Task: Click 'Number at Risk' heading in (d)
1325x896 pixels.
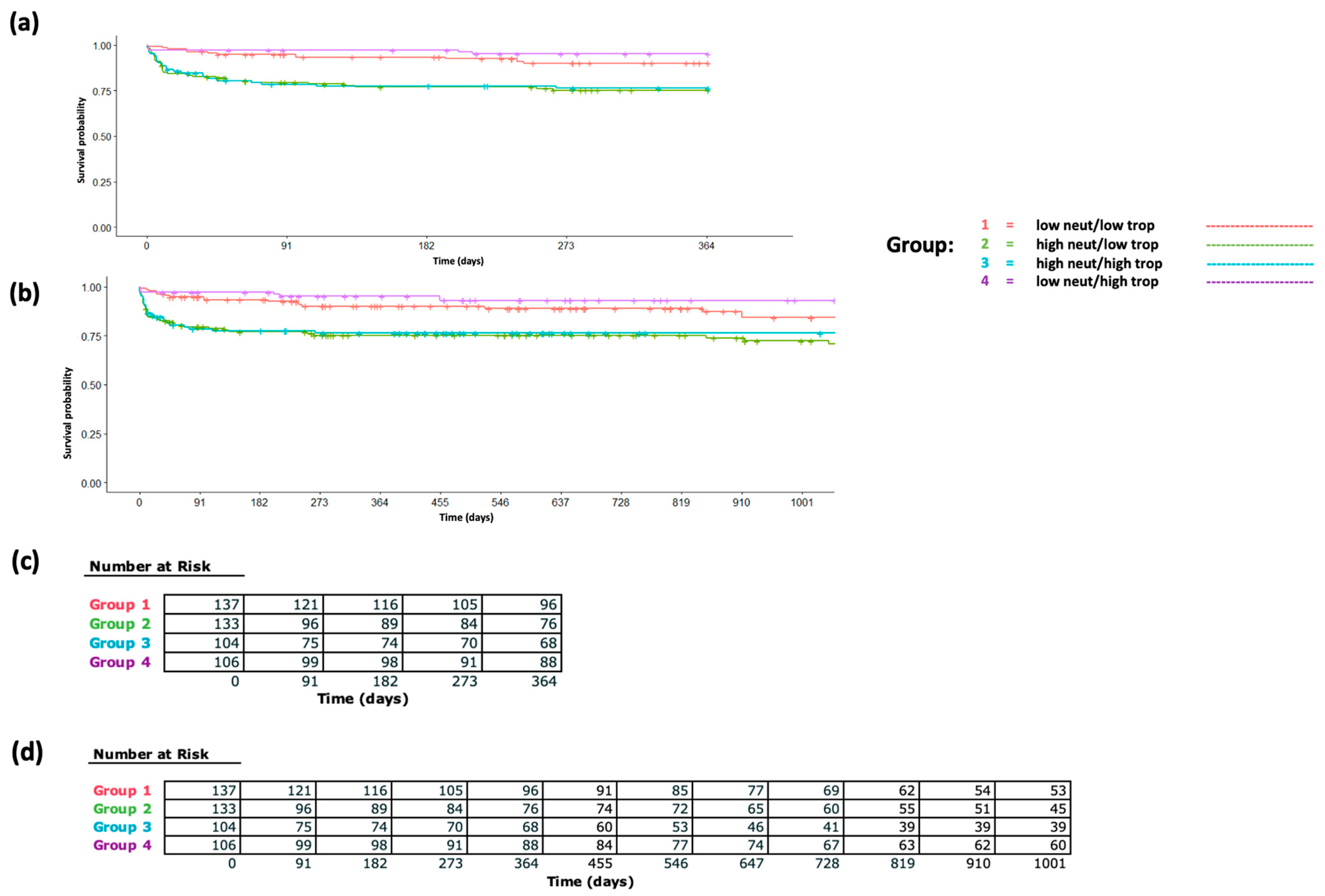Action: point(150,754)
